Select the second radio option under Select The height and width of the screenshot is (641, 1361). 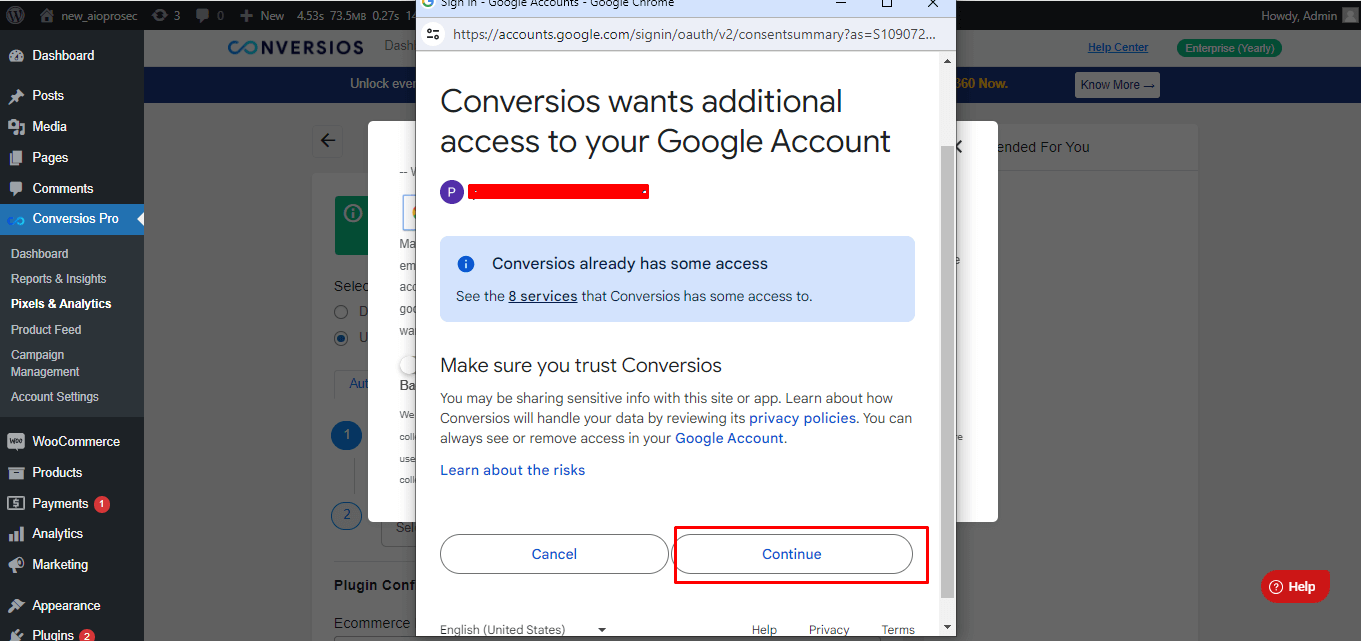pyautogui.click(x=341, y=338)
